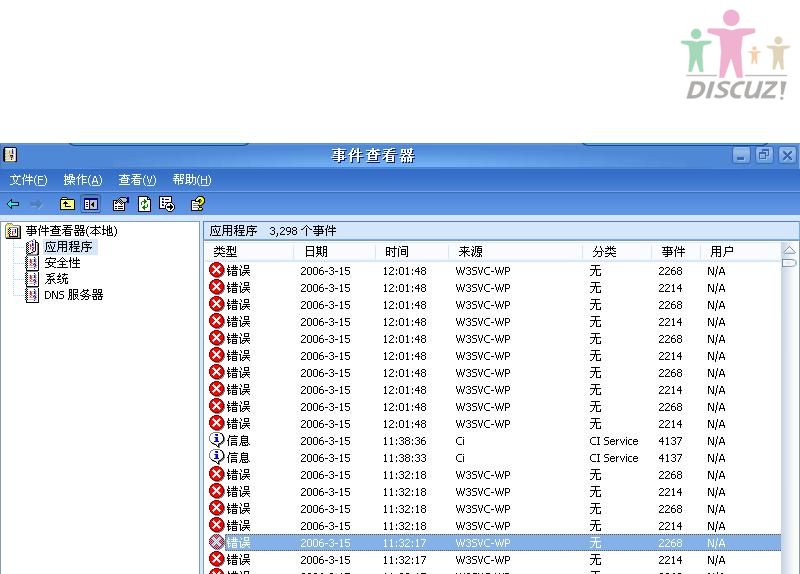This screenshot has width=800, height=574.
Task: Open the 文件(F) menu
Action: 29,180
